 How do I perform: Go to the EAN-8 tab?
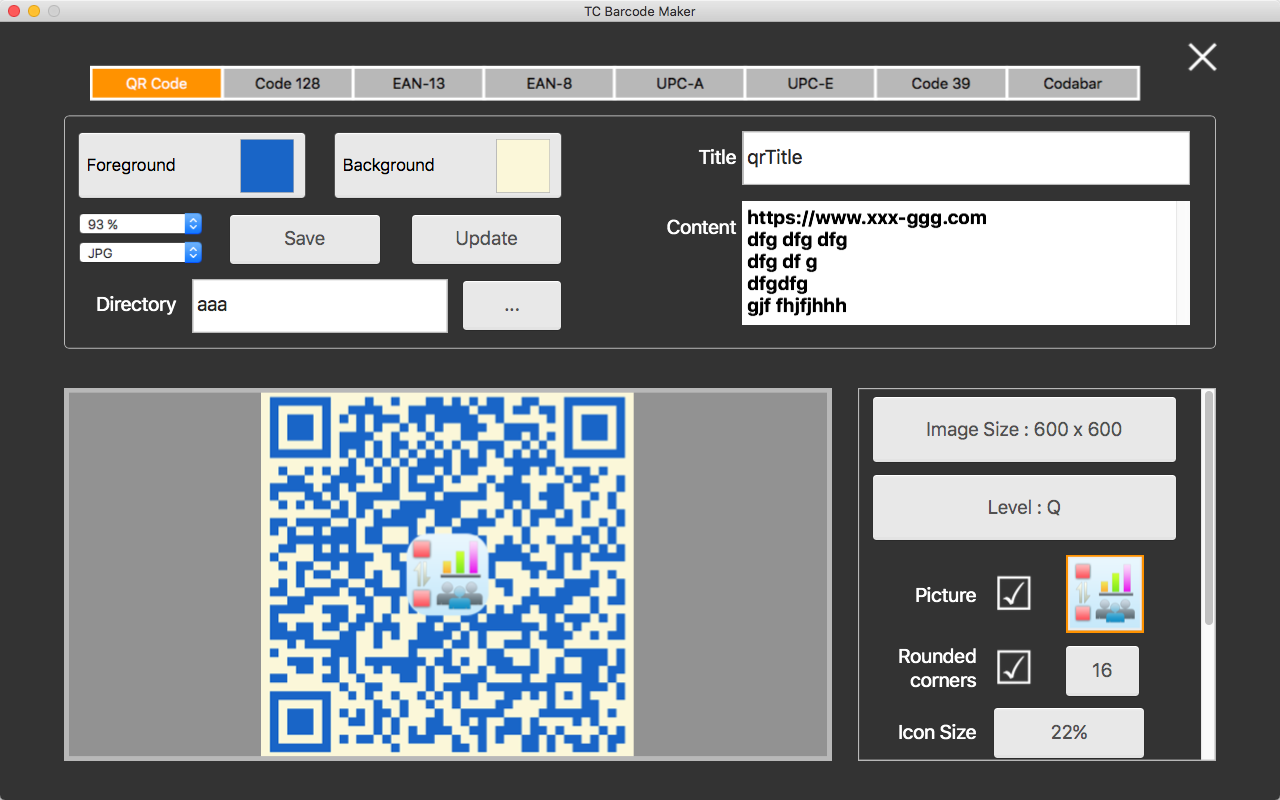(549, 83)
